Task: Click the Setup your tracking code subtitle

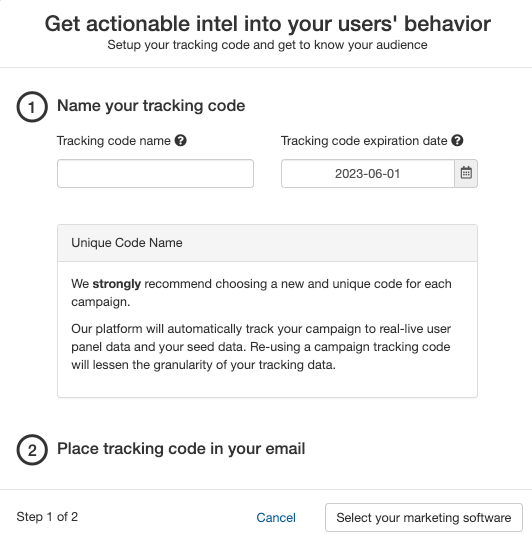Action: point(267,45)
